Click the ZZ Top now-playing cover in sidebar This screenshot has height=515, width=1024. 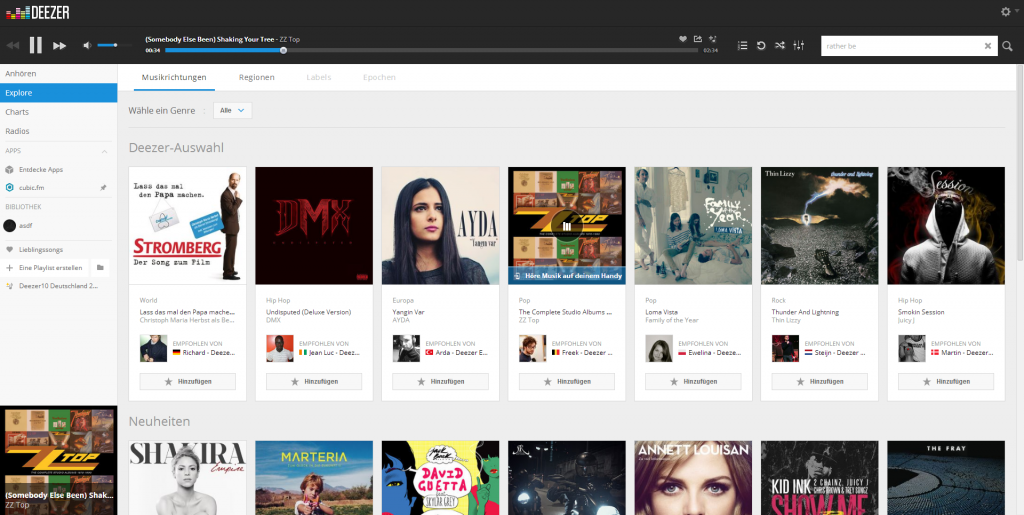point(59,460)
